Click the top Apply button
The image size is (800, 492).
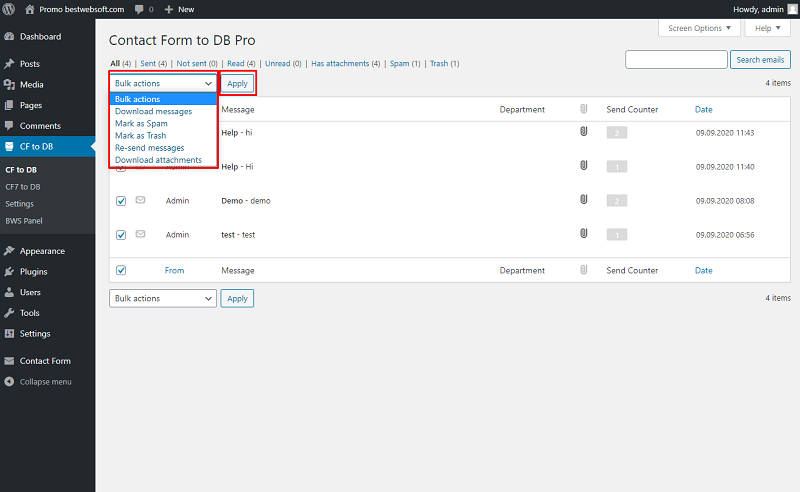[237, 83]
